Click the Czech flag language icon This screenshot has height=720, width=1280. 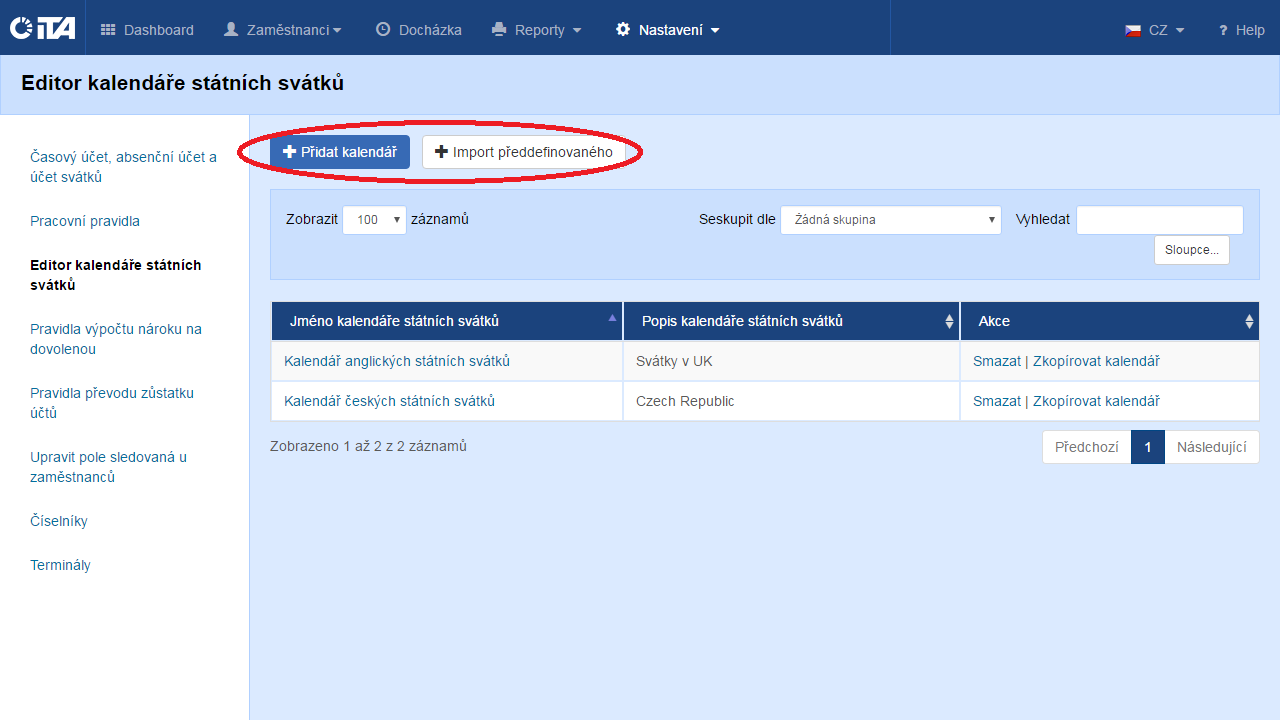coord(1133,30)
